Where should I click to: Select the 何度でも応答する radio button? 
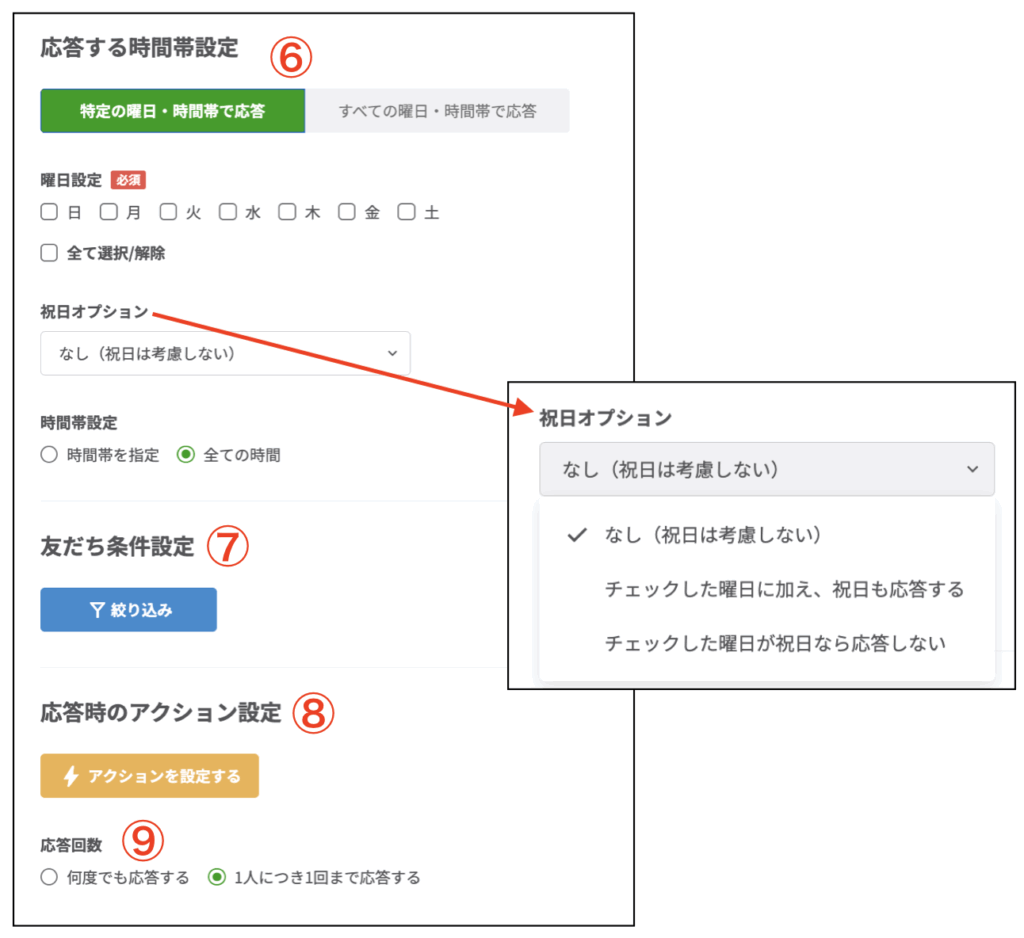click(x=49, y=878)
